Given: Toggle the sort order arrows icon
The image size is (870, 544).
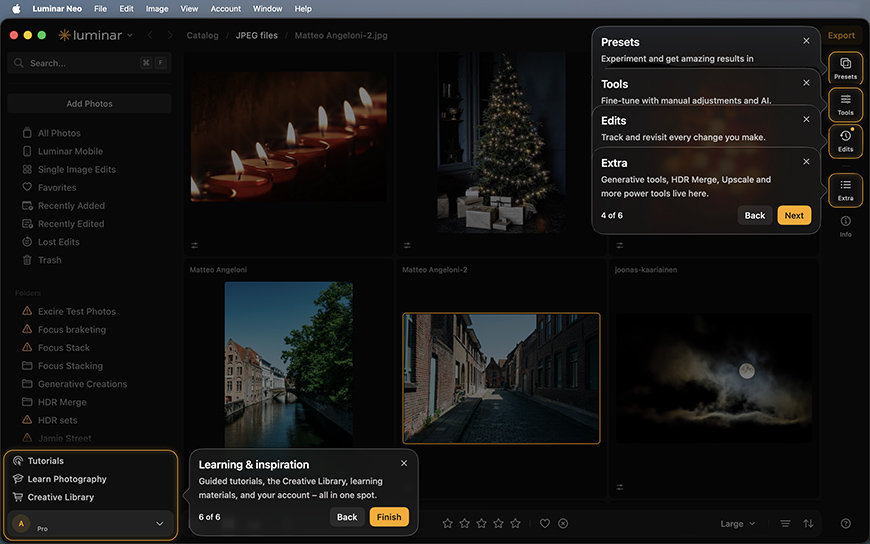Looking at the screenshot, I should [808, 523].
